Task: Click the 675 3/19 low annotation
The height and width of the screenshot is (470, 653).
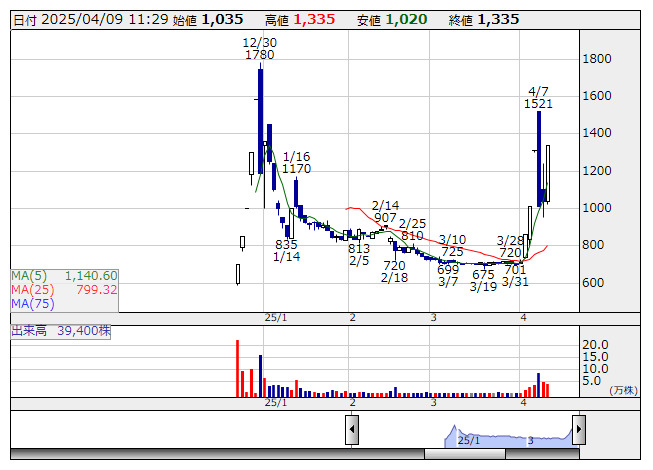Action: [483, 280]
